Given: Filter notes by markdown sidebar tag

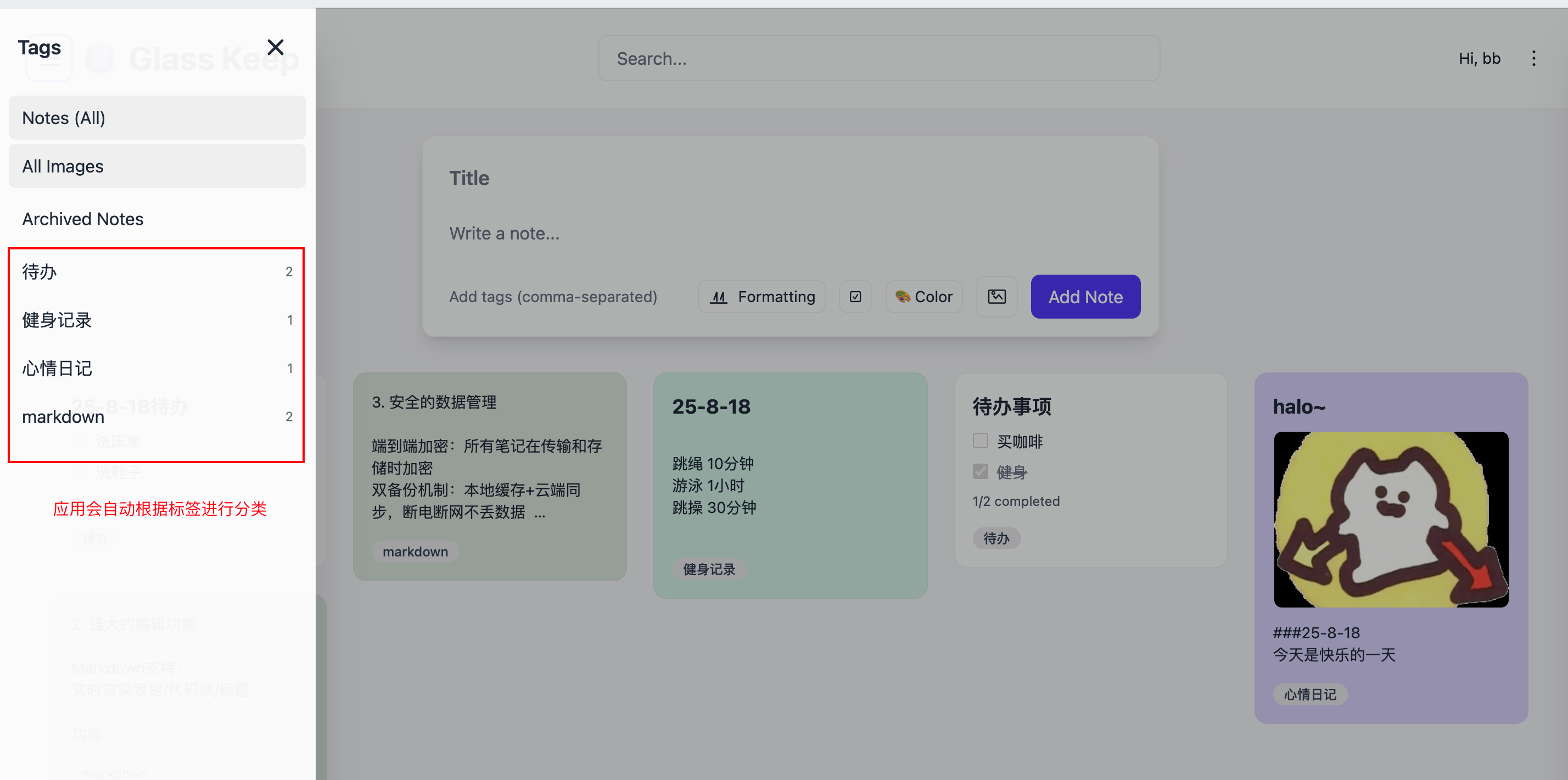Looking at the screenshot, I should pos(157,416).
